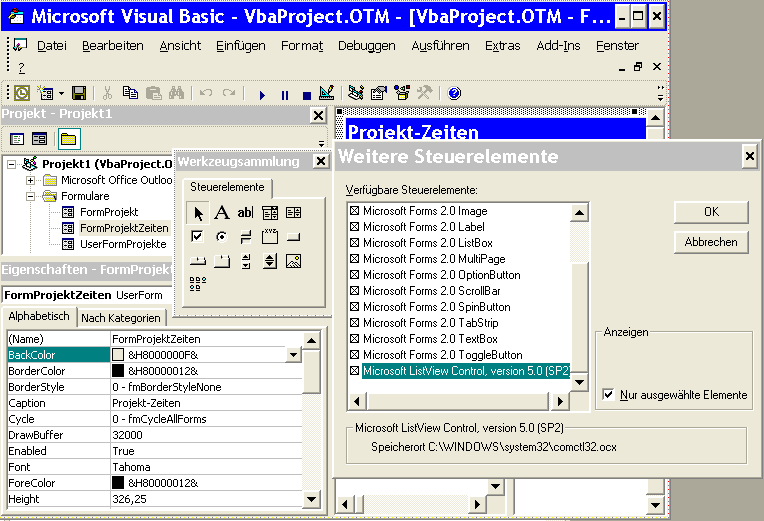Select the CommandButton tool in toolbox
Screen dimensions: 764x521
coord(294,237)
